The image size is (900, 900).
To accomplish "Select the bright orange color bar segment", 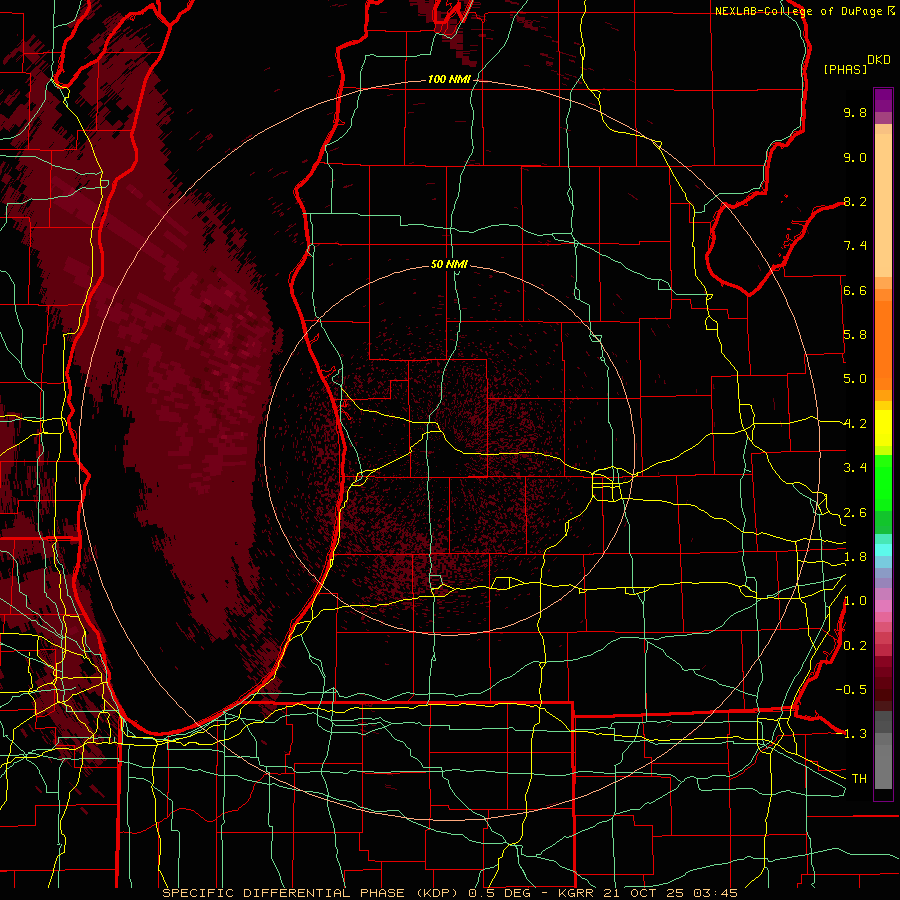I will (x=883, y=346).
